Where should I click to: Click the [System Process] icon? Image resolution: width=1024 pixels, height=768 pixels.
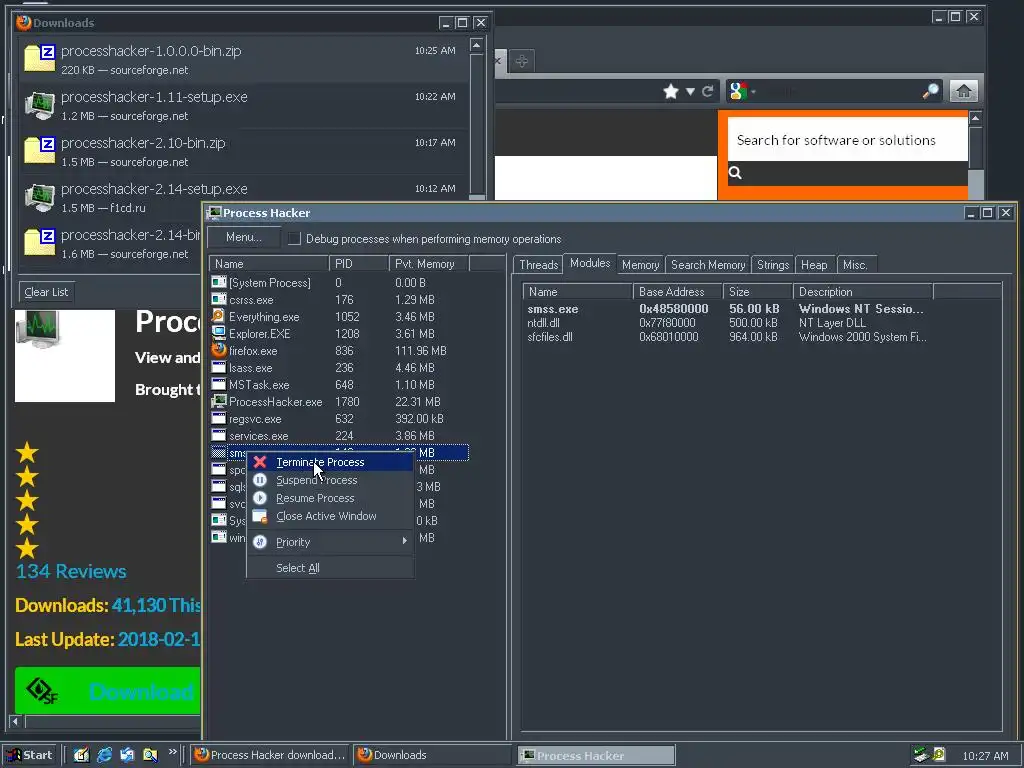click(x=219, y=283)
